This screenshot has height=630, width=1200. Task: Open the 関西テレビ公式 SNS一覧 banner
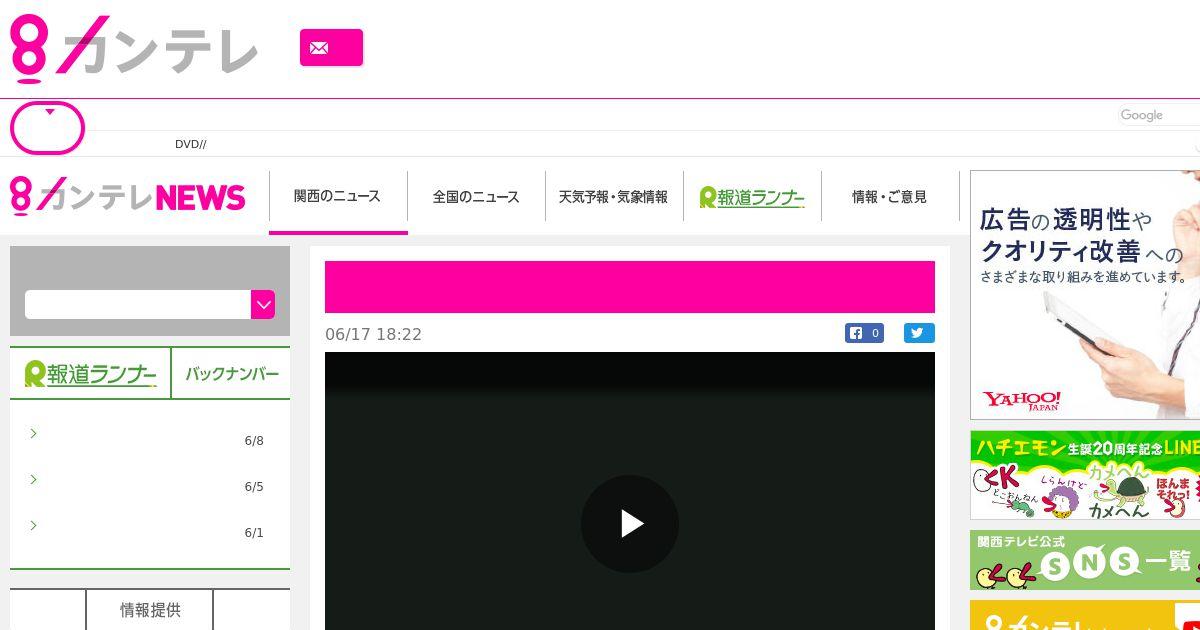pos(1085,560)
